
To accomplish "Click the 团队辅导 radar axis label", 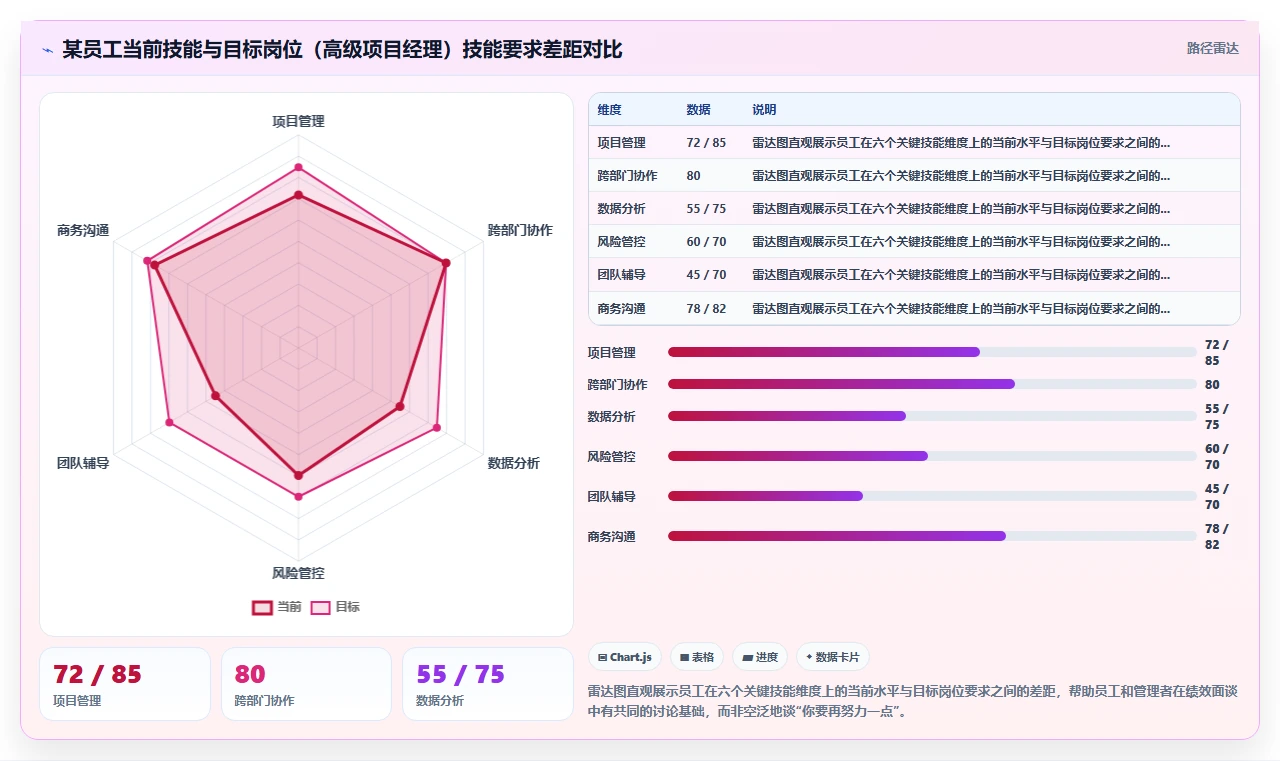I will click(x=83, y=463).
